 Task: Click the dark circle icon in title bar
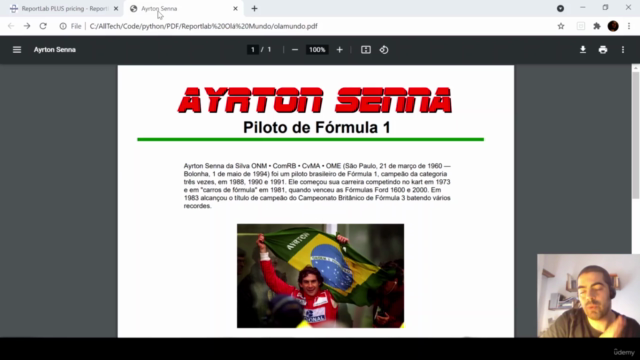pos(560,9)
